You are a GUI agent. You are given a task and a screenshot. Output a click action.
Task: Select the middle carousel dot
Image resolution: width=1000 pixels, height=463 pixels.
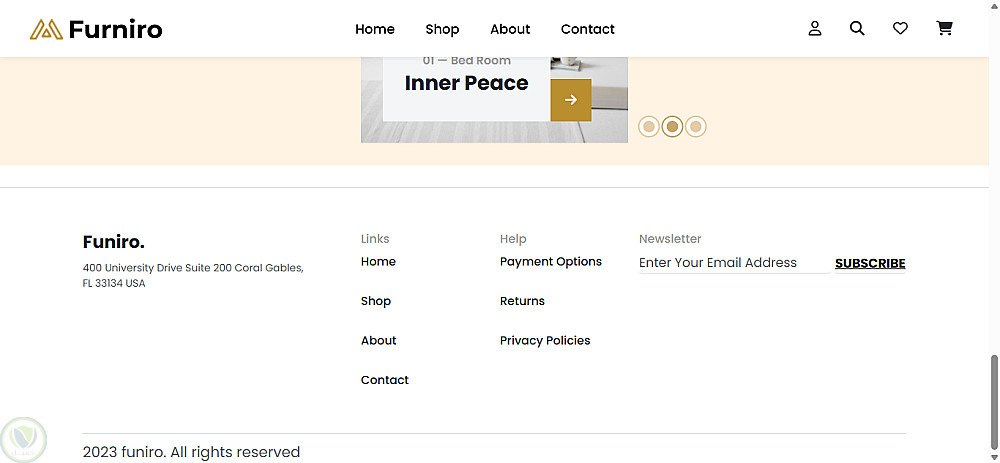tap(672, 127)
